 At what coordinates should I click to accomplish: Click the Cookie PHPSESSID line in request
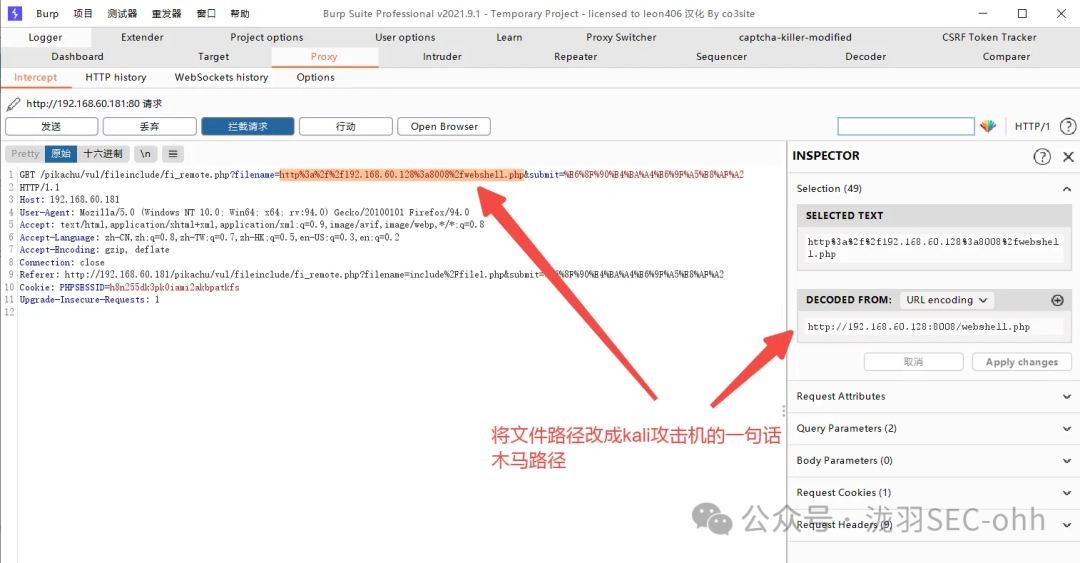129,287
